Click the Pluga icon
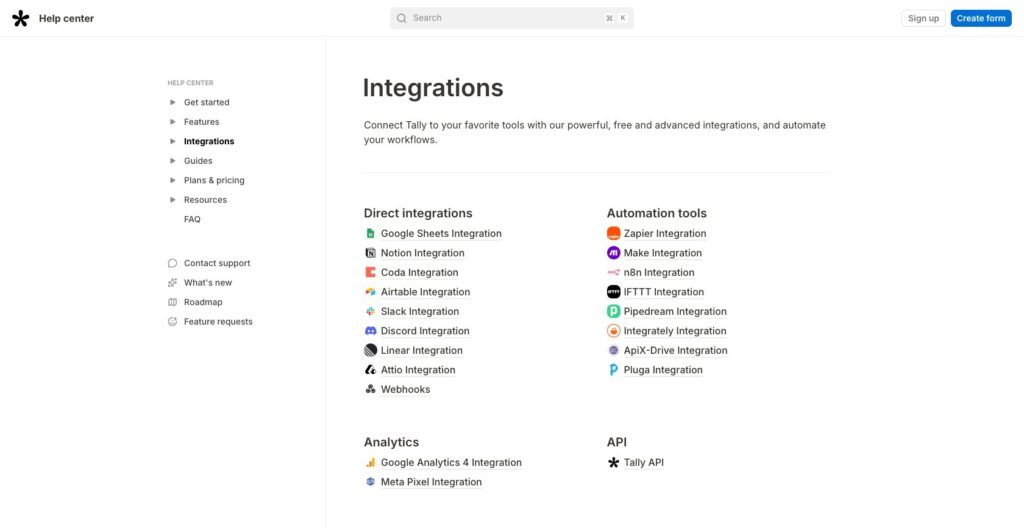The height and width of the screenshot is (528, 1024). 613,370
